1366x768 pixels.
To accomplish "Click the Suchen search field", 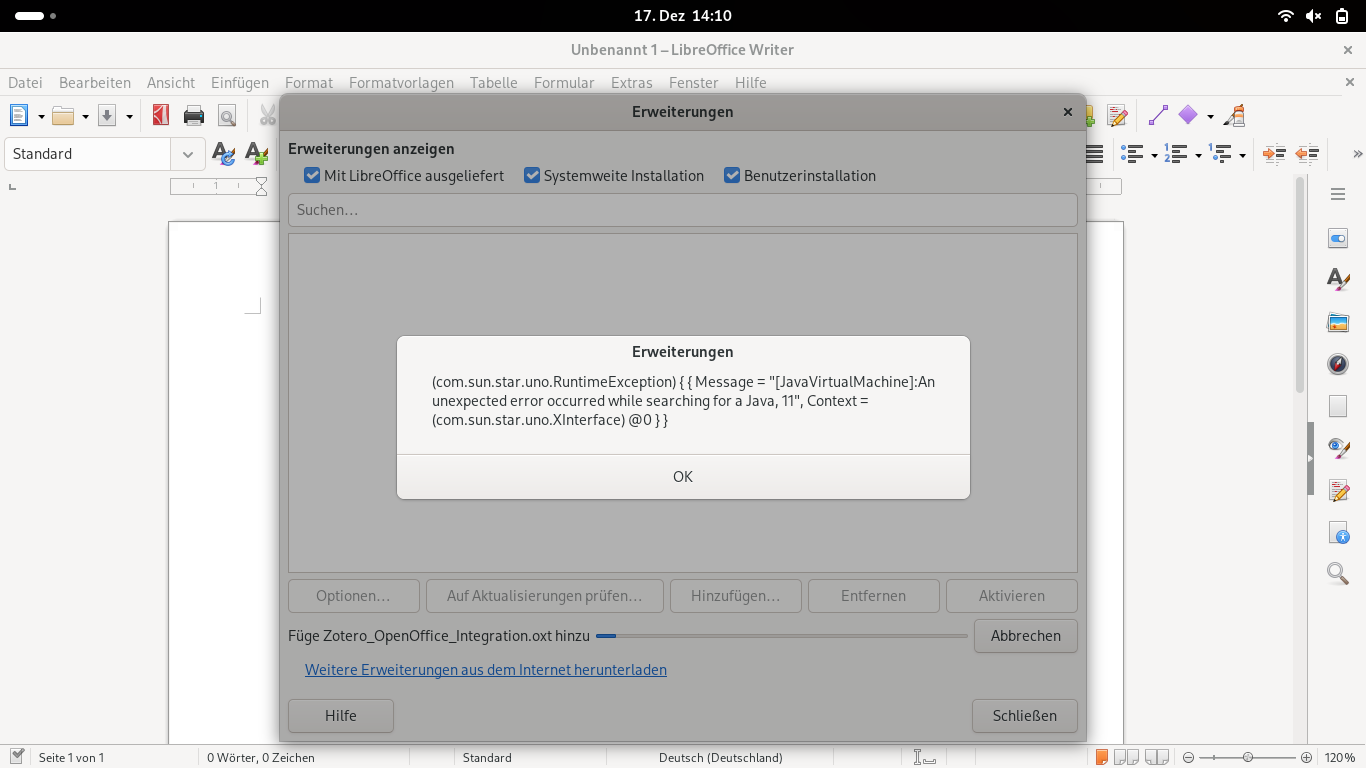I will (x=683, y=210).
